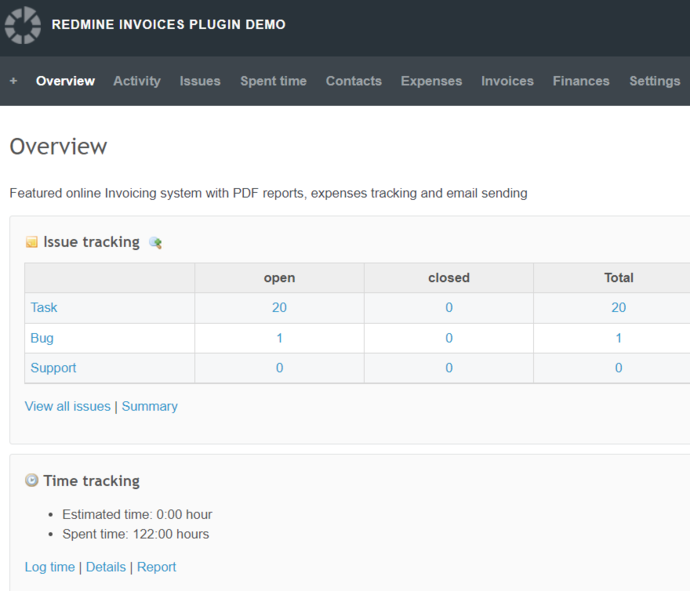Click the Redmine logo icon in header
Viewport: 690px width, 591px height.
pyautogui.click(x=23, y=25)
